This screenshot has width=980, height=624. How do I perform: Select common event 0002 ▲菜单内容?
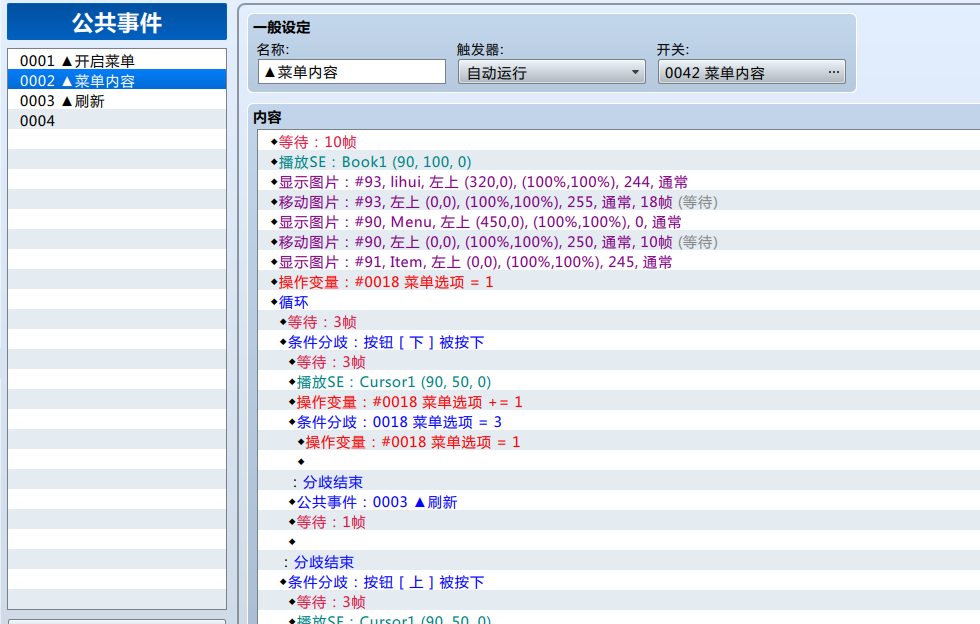click(x=117, y=81)
